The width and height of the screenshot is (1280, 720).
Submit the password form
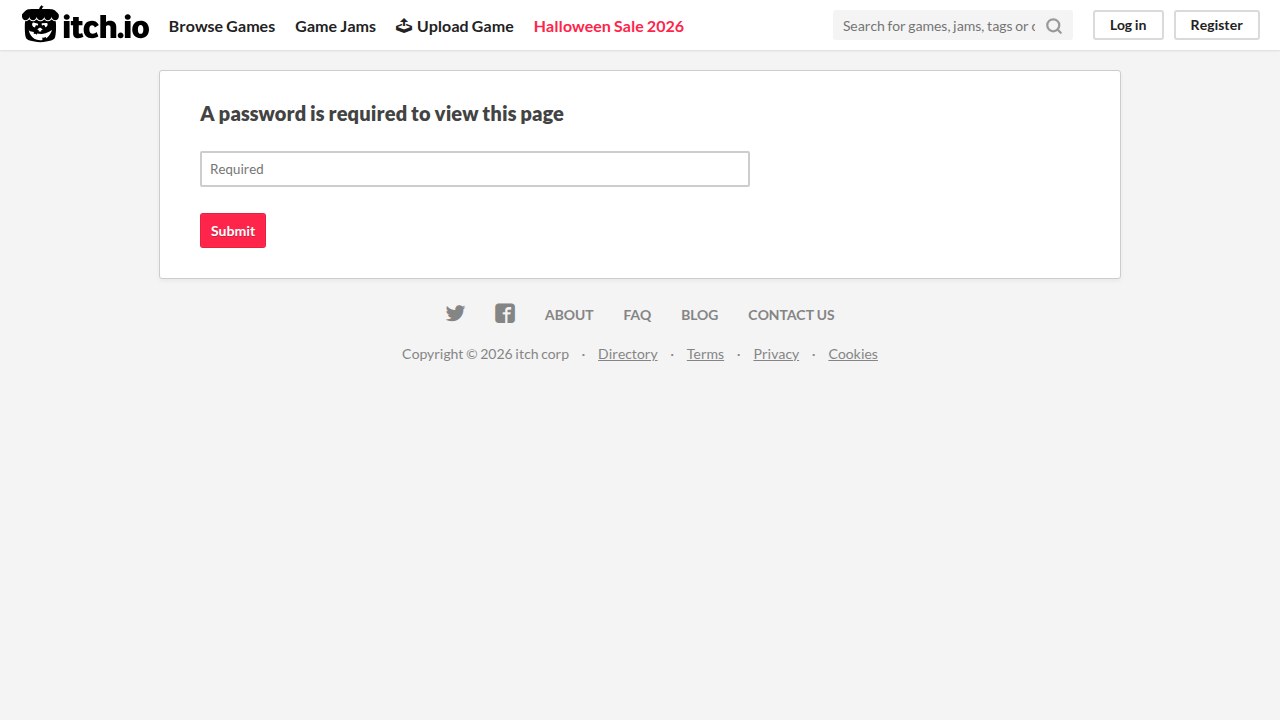(x=233, y=230)
